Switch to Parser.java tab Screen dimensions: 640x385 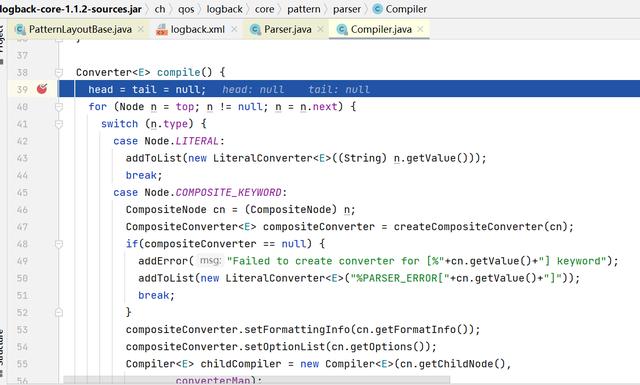point(287,29)
